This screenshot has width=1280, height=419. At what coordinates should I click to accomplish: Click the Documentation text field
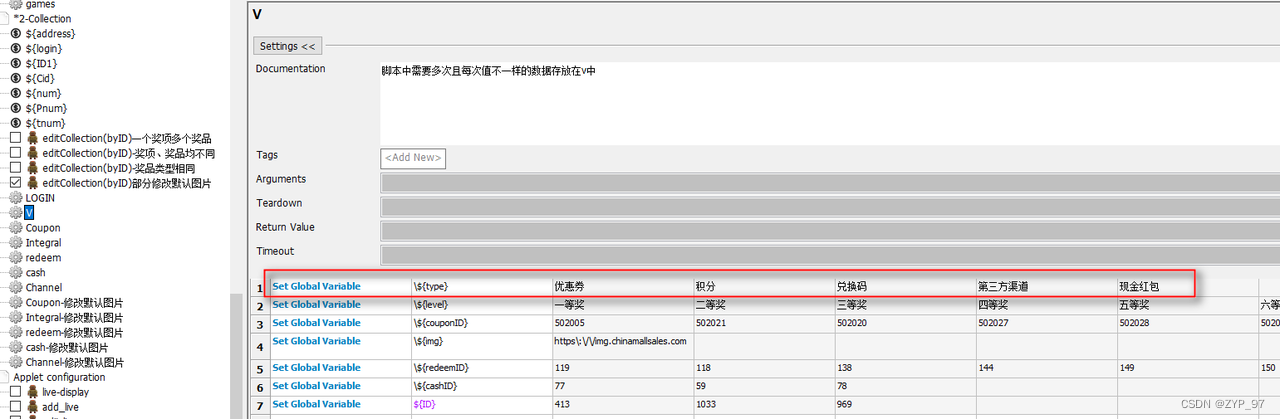(x=830, y=103)
